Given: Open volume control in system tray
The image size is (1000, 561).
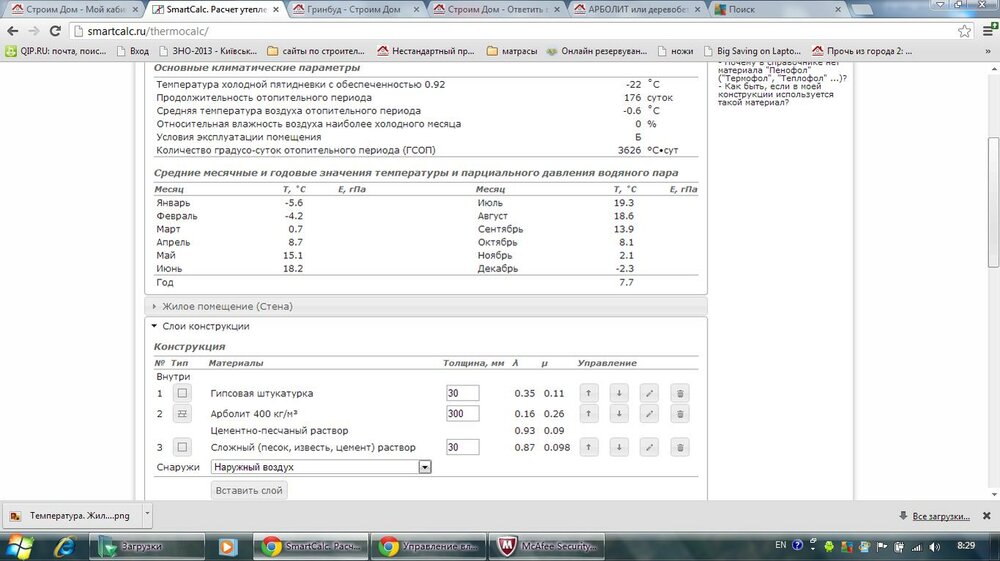Looking at the screenshot, I should coord(935,546).
